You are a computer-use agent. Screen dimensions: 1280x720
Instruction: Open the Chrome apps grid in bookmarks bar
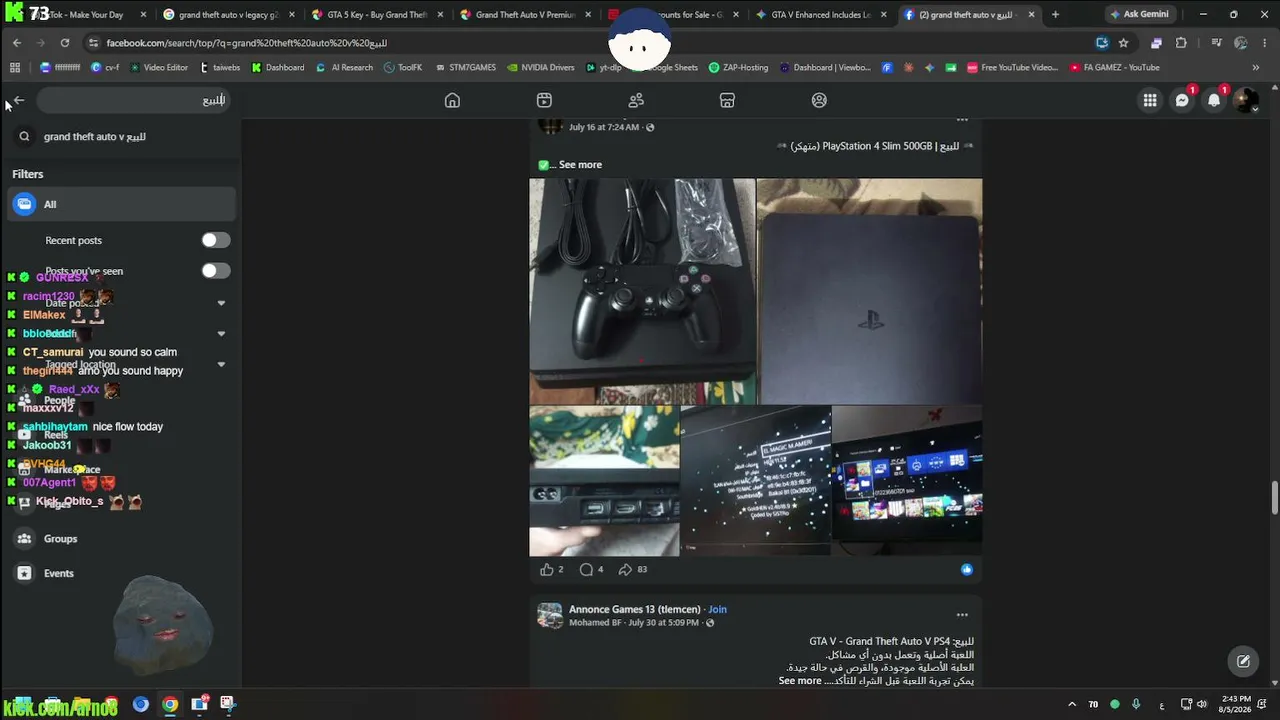click(15, 68)
